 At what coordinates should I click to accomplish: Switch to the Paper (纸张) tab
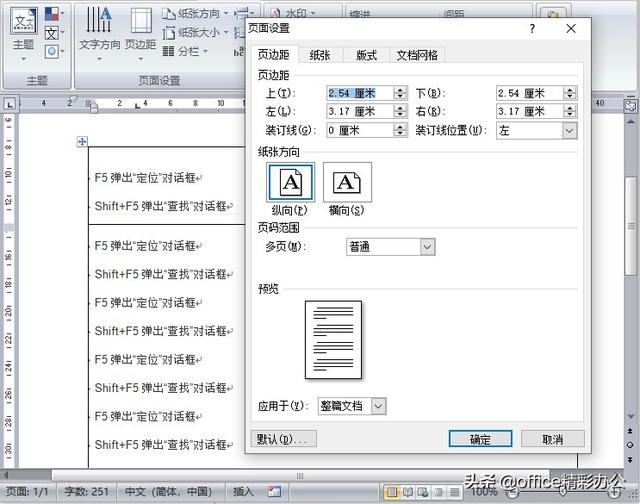320,55
